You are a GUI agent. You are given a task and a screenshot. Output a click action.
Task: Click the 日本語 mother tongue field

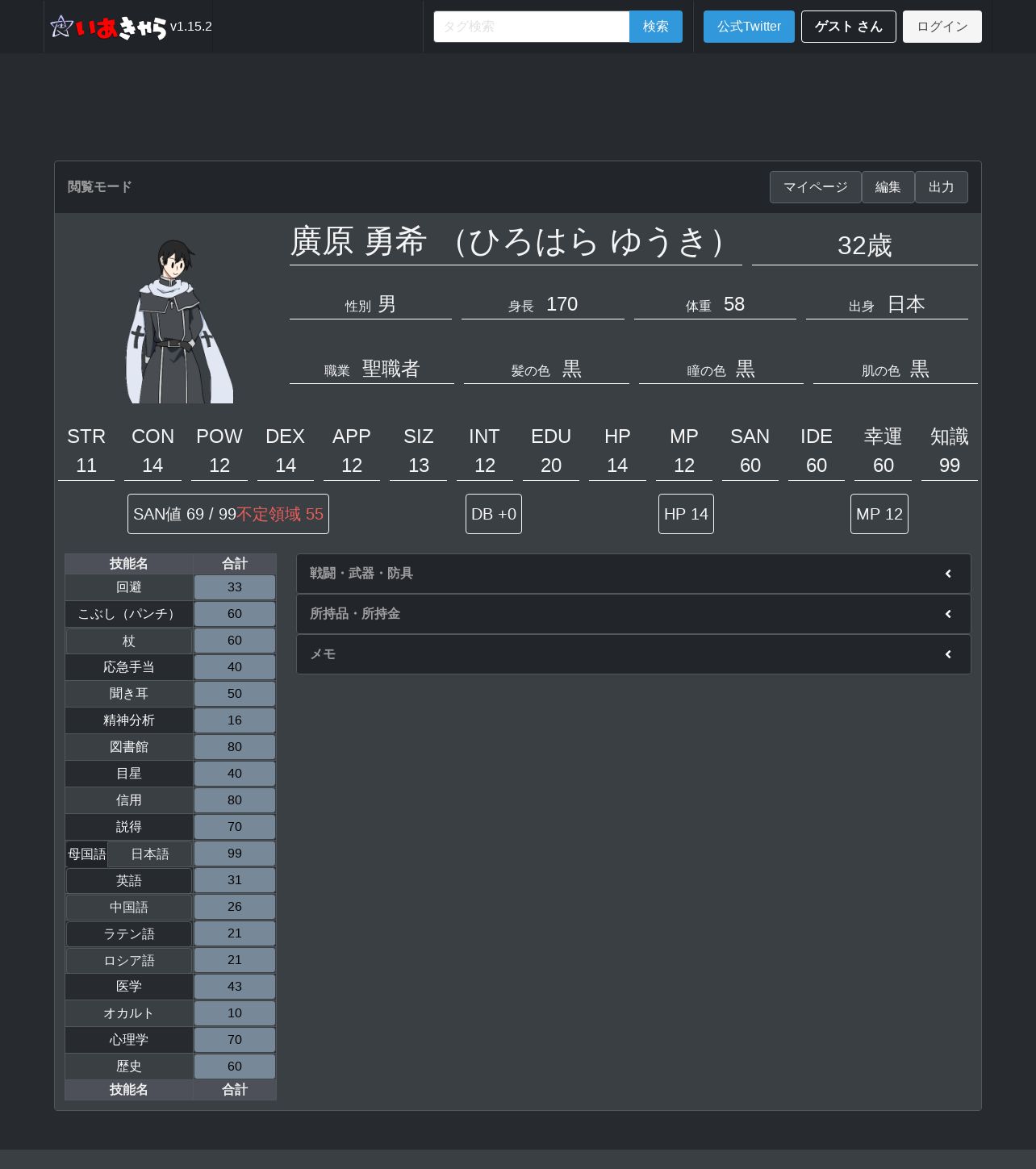(x=150, y=854)
